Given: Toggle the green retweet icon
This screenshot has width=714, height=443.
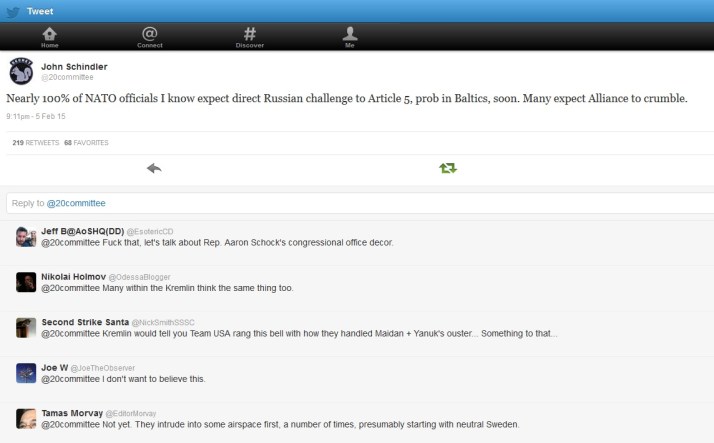Looking at the screenshot, I should coord(447,168).
